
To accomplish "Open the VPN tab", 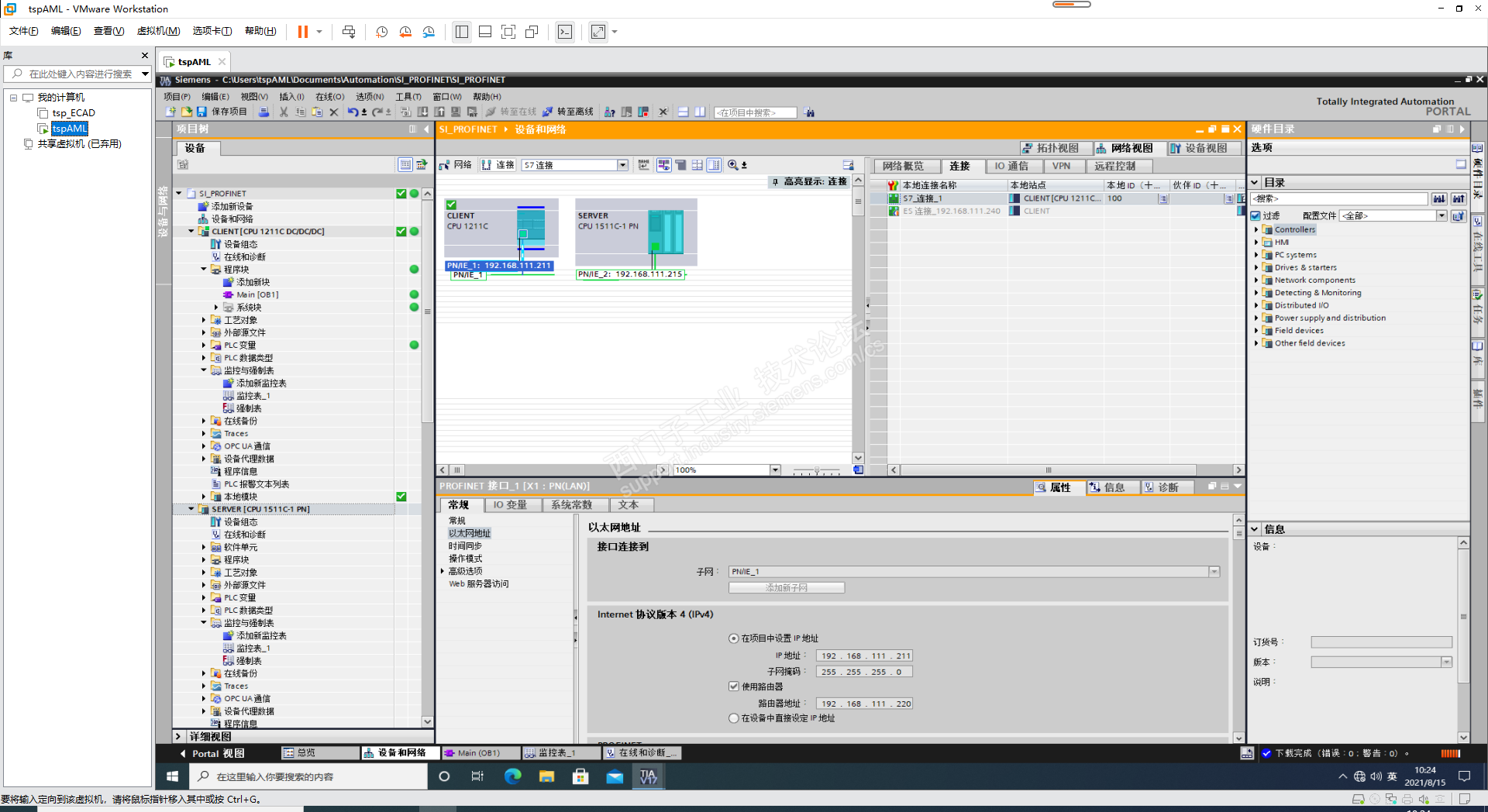I will [1062, 166].
